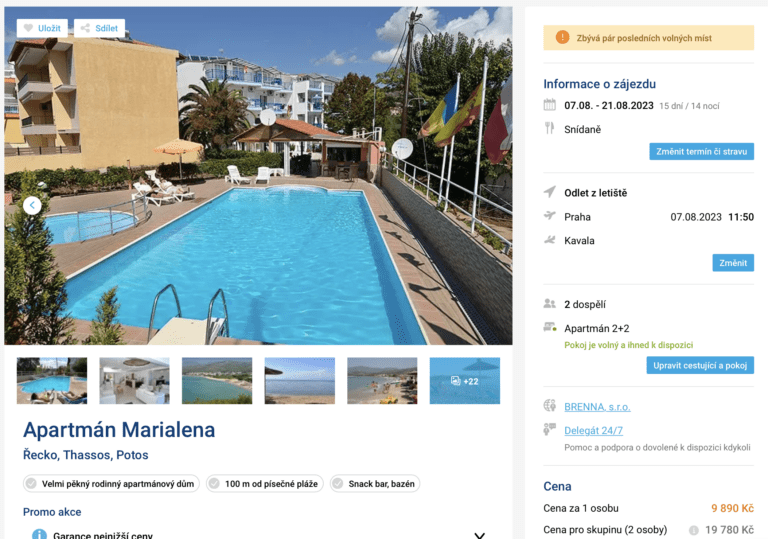Click the check mark on family apartment tag
This screenshot has height=539, width=768.
click(x=31, y=484)
